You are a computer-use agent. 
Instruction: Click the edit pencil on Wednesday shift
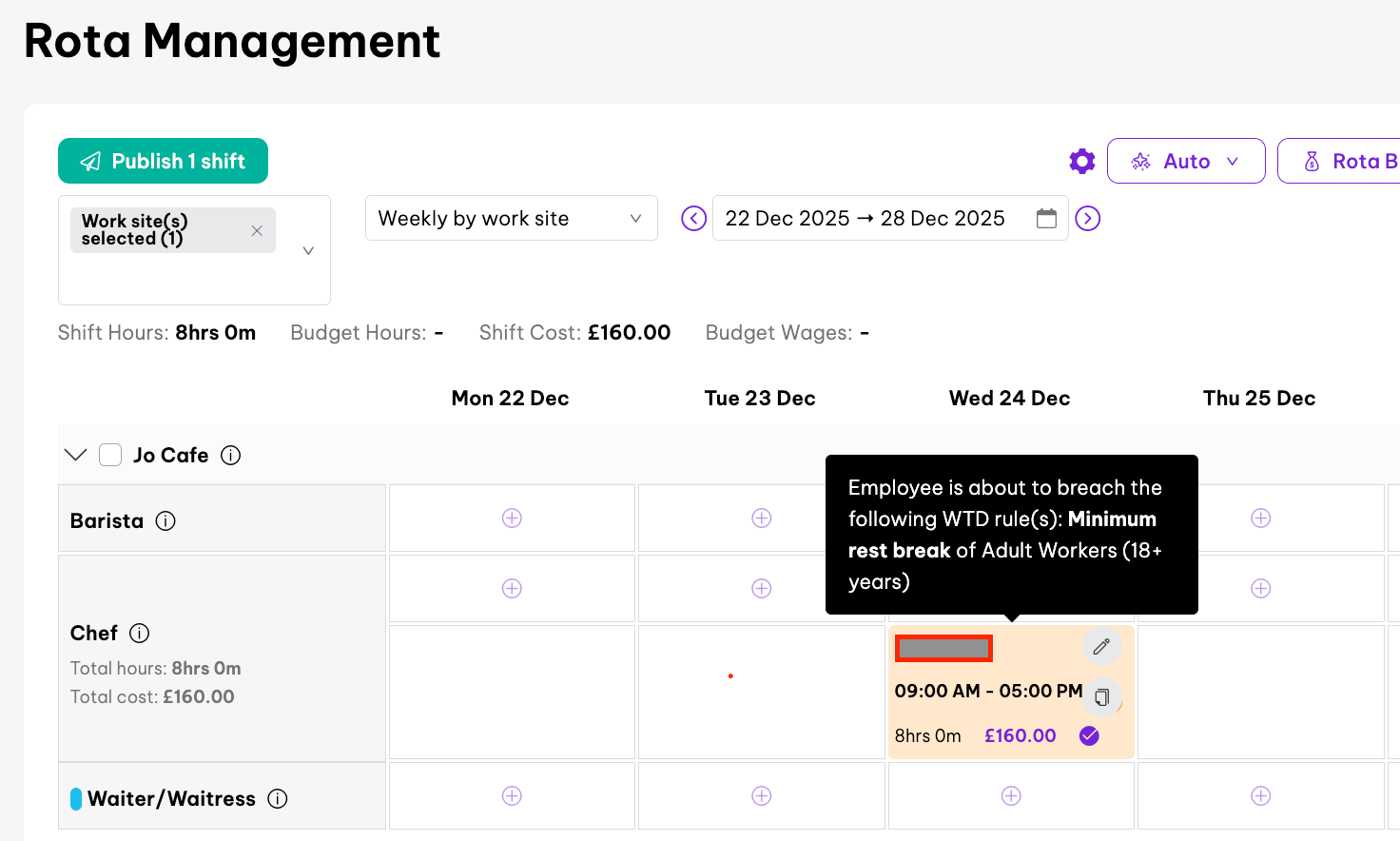click(1101, 647)
